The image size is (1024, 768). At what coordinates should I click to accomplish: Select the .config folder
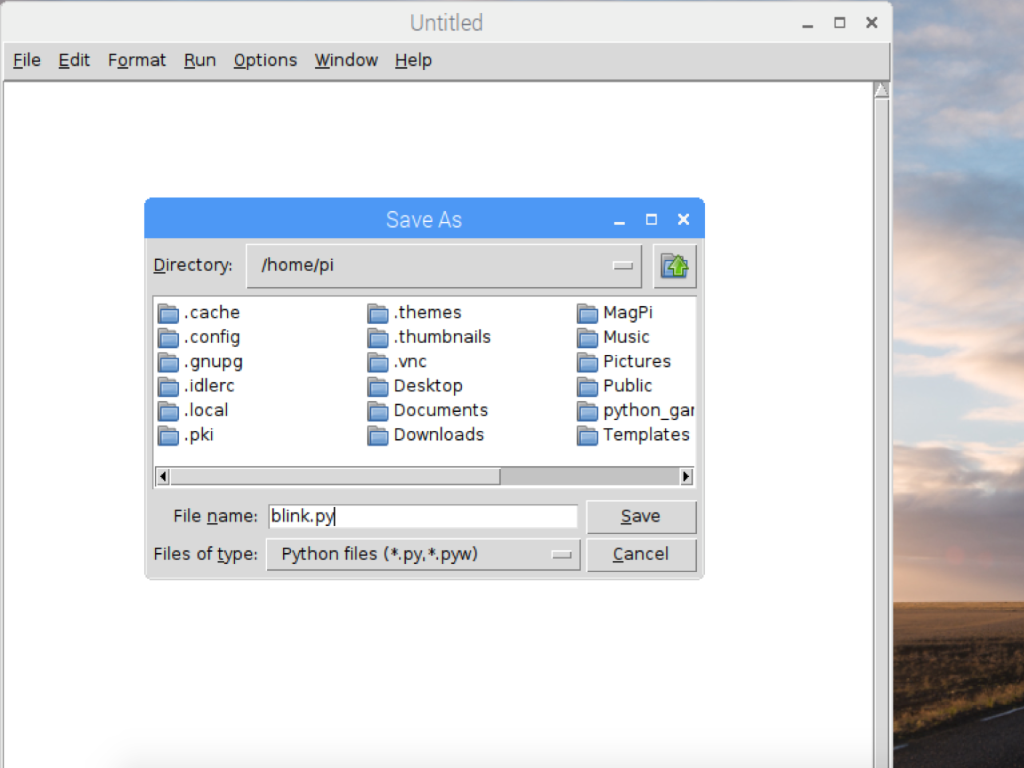(199, 337)
